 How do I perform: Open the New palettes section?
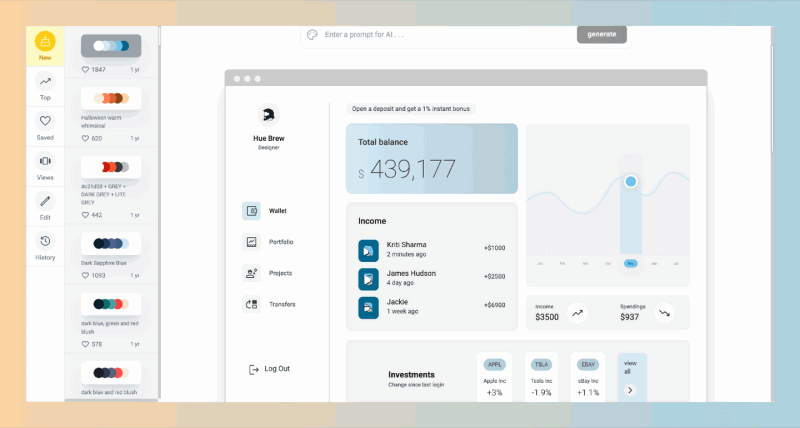45,46
